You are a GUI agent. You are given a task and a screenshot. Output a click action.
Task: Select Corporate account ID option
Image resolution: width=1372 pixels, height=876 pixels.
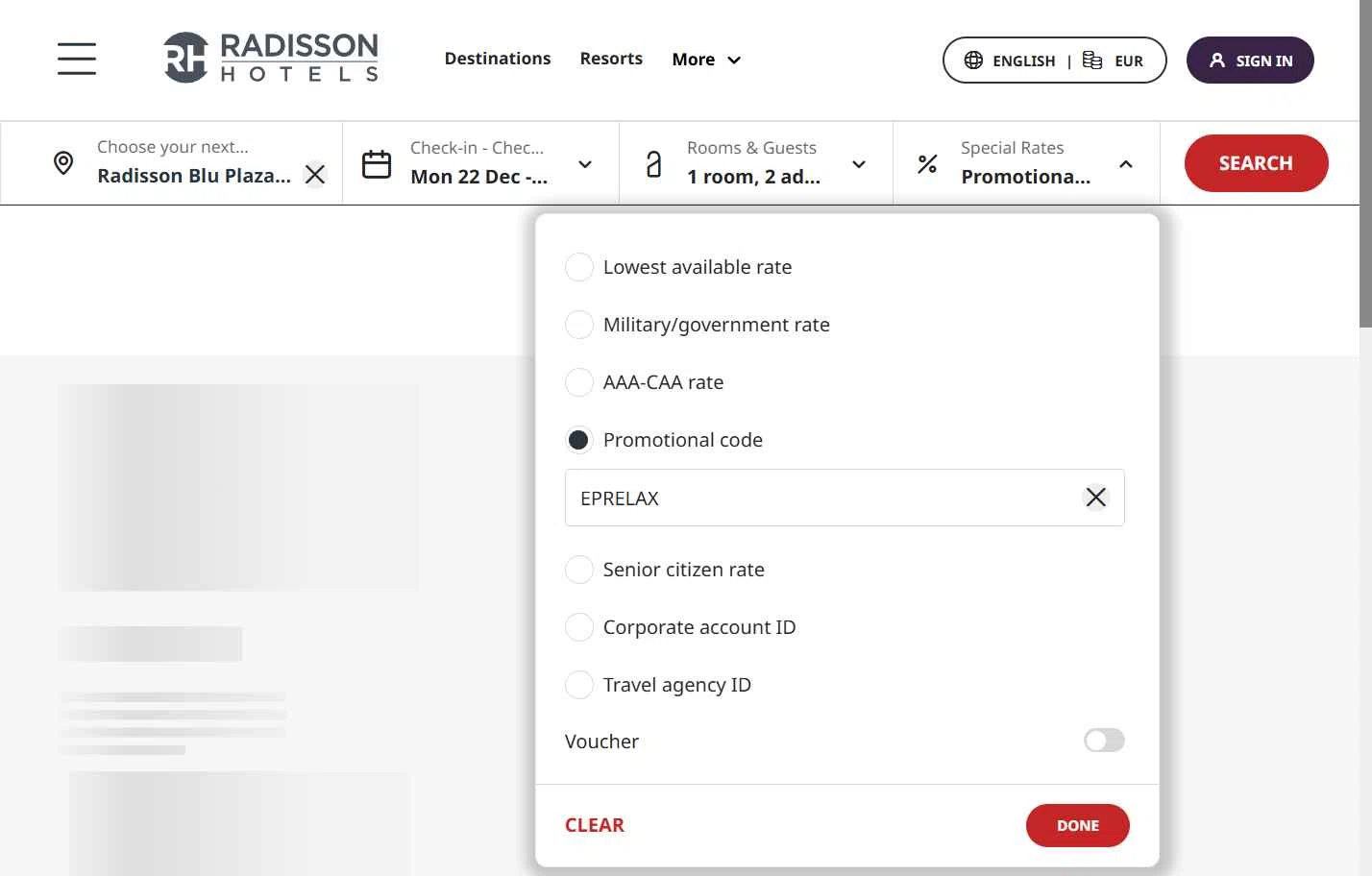(579, 627)
